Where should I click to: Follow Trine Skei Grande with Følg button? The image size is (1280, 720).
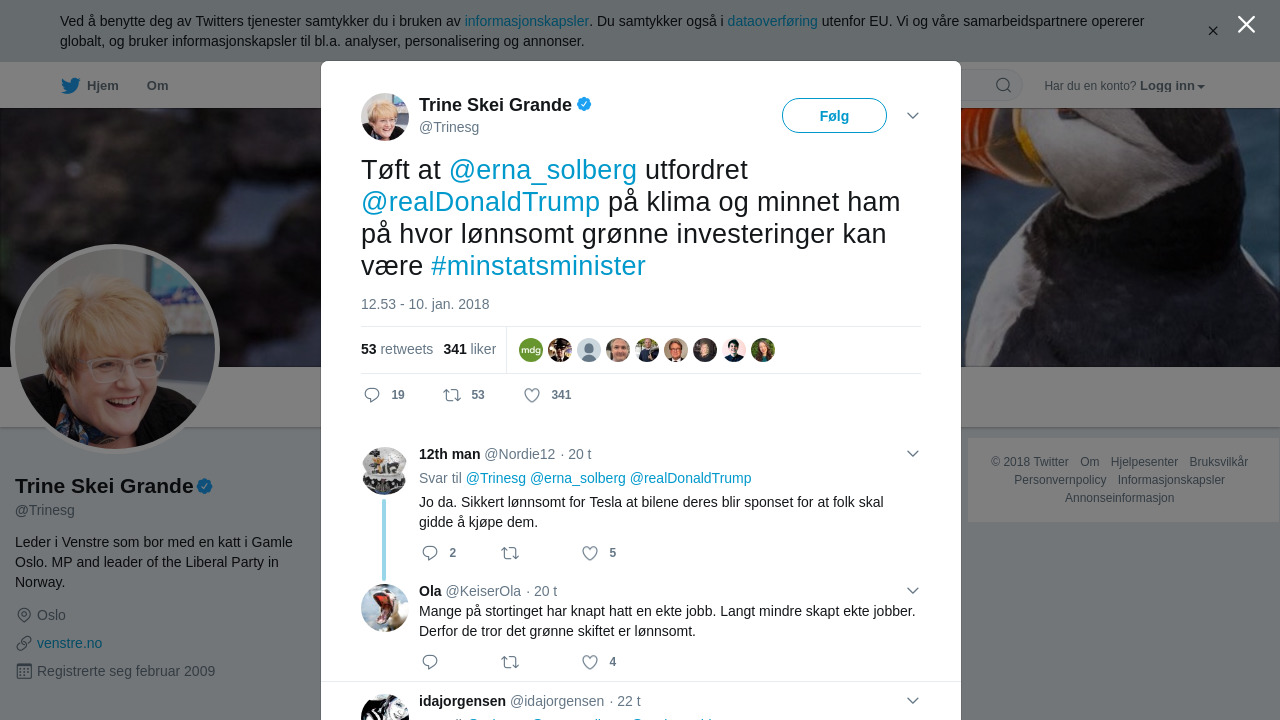834,116
